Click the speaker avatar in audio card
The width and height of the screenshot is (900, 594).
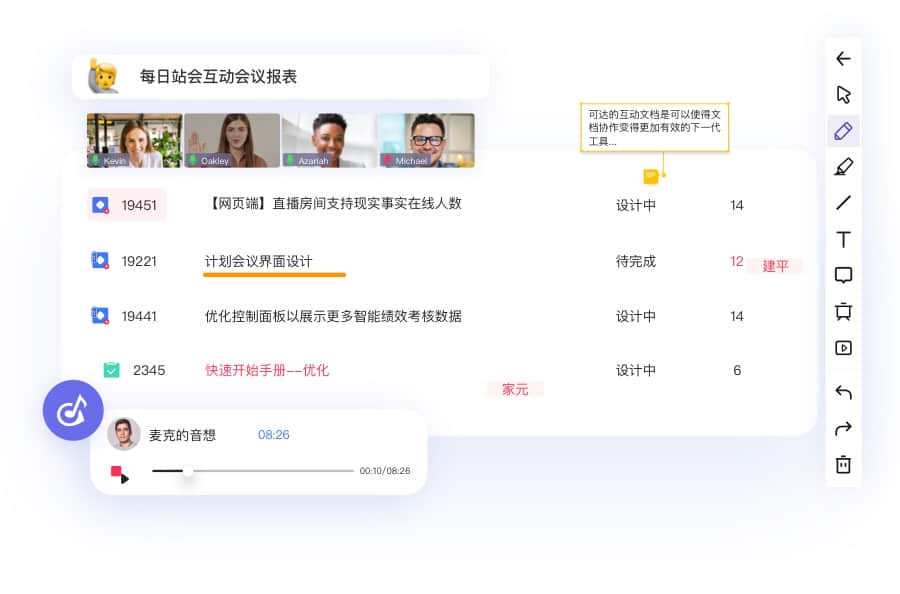pos(123,434)
